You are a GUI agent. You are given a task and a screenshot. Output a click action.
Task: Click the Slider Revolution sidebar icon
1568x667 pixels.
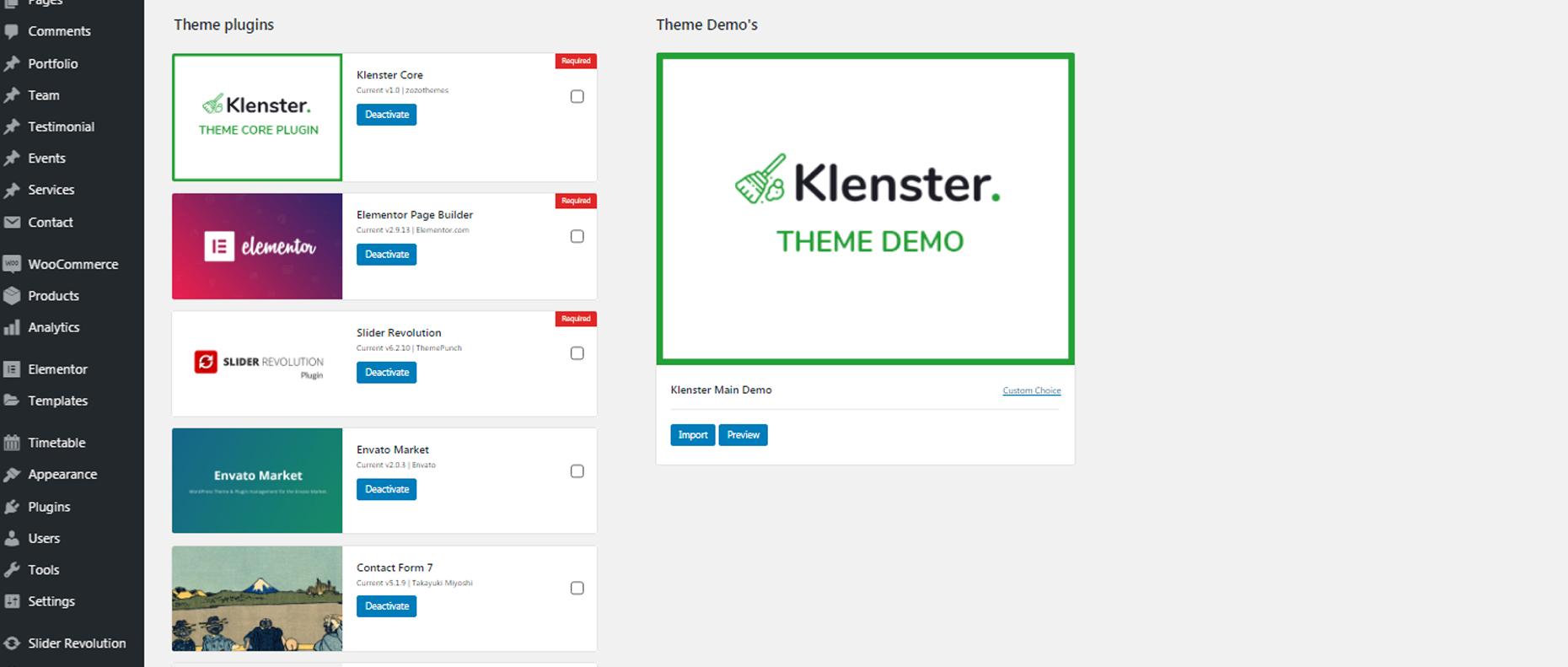coord(12,643)
